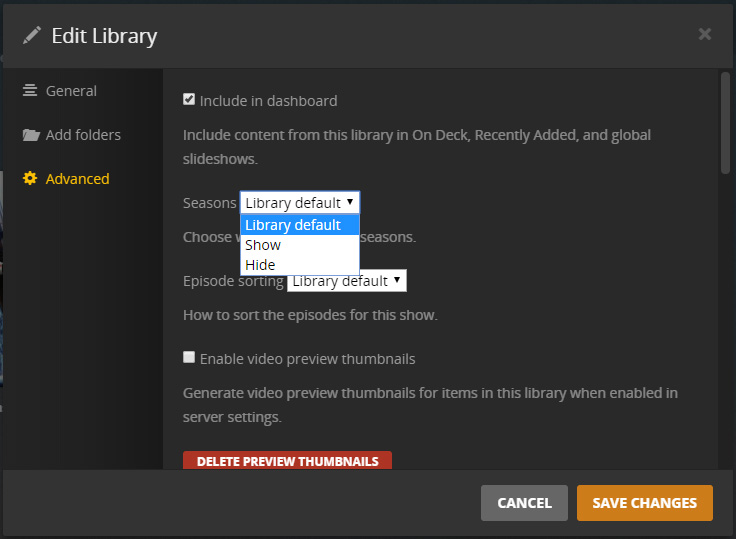Close the Edit Library dialog with X
The height and width of the screenshot is (539, 736).
coord(705,34)
